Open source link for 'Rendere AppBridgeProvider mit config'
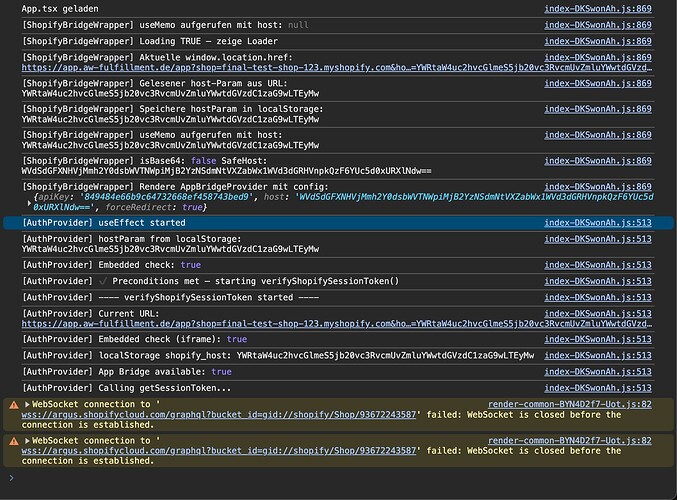 tap(598, 187)
